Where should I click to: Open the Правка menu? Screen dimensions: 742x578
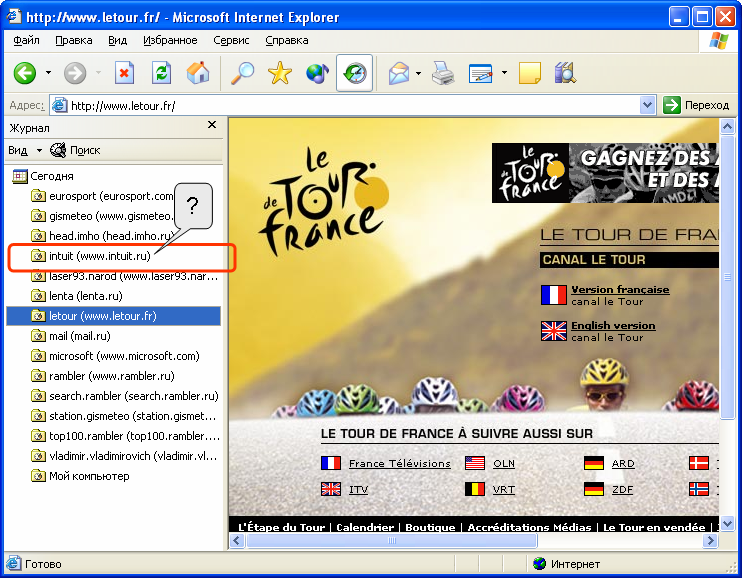tap(74, 40)
